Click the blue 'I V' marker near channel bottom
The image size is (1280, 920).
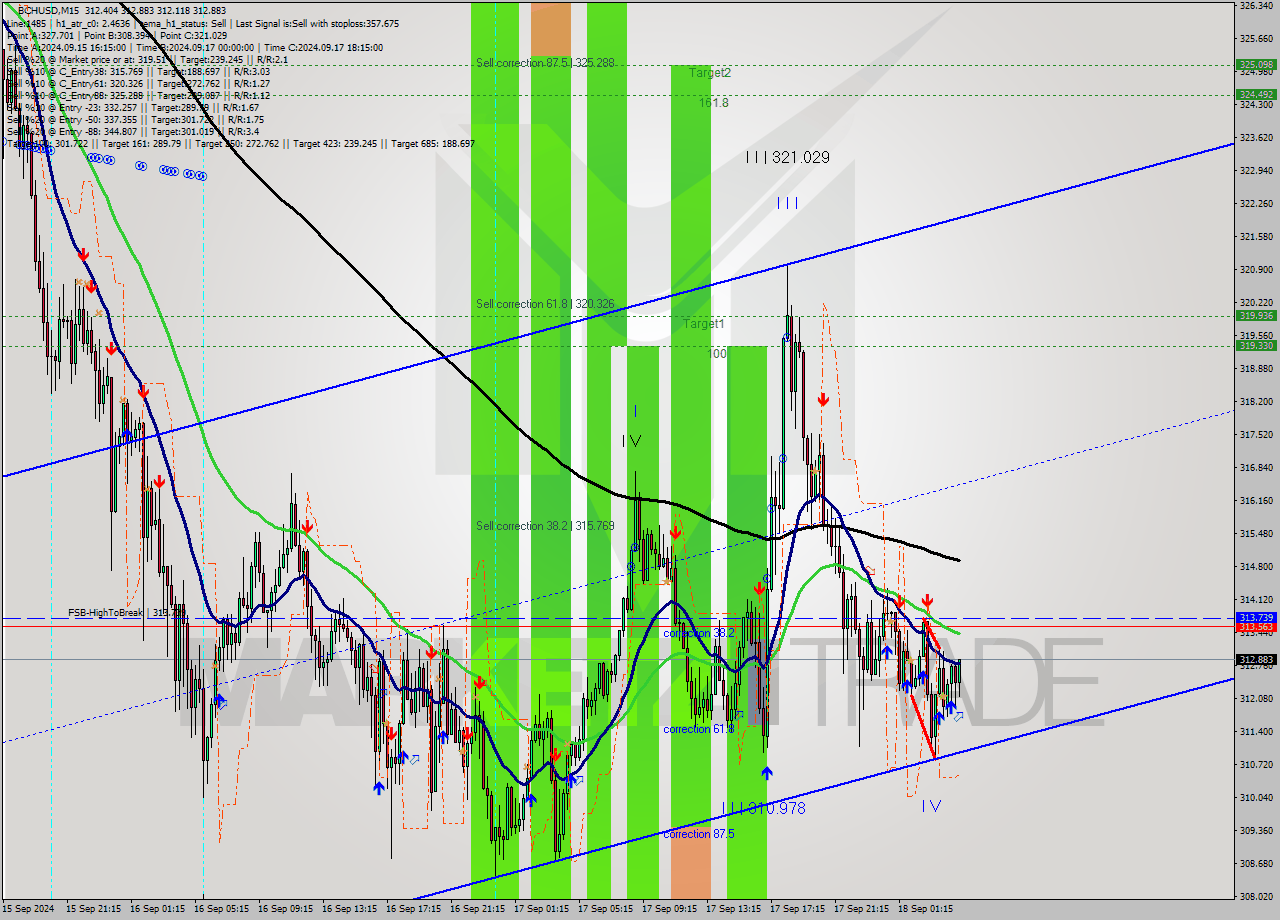coord(931,805)
